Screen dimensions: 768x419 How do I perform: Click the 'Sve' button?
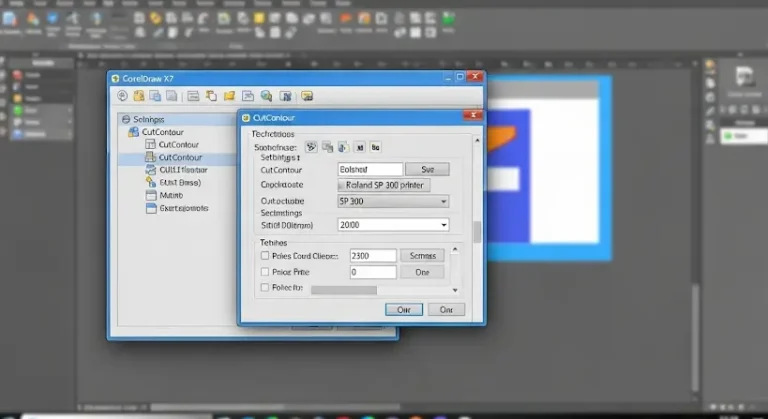point(427,169)
